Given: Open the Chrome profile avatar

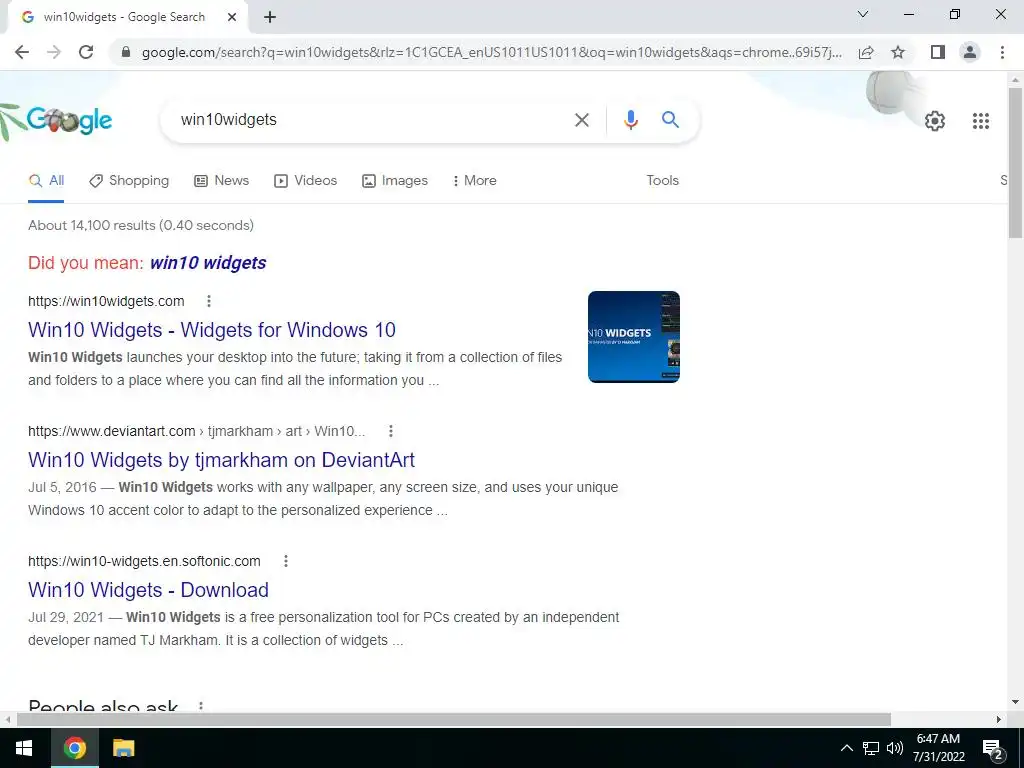Looking at the screenshot, I should coord(970,52).
